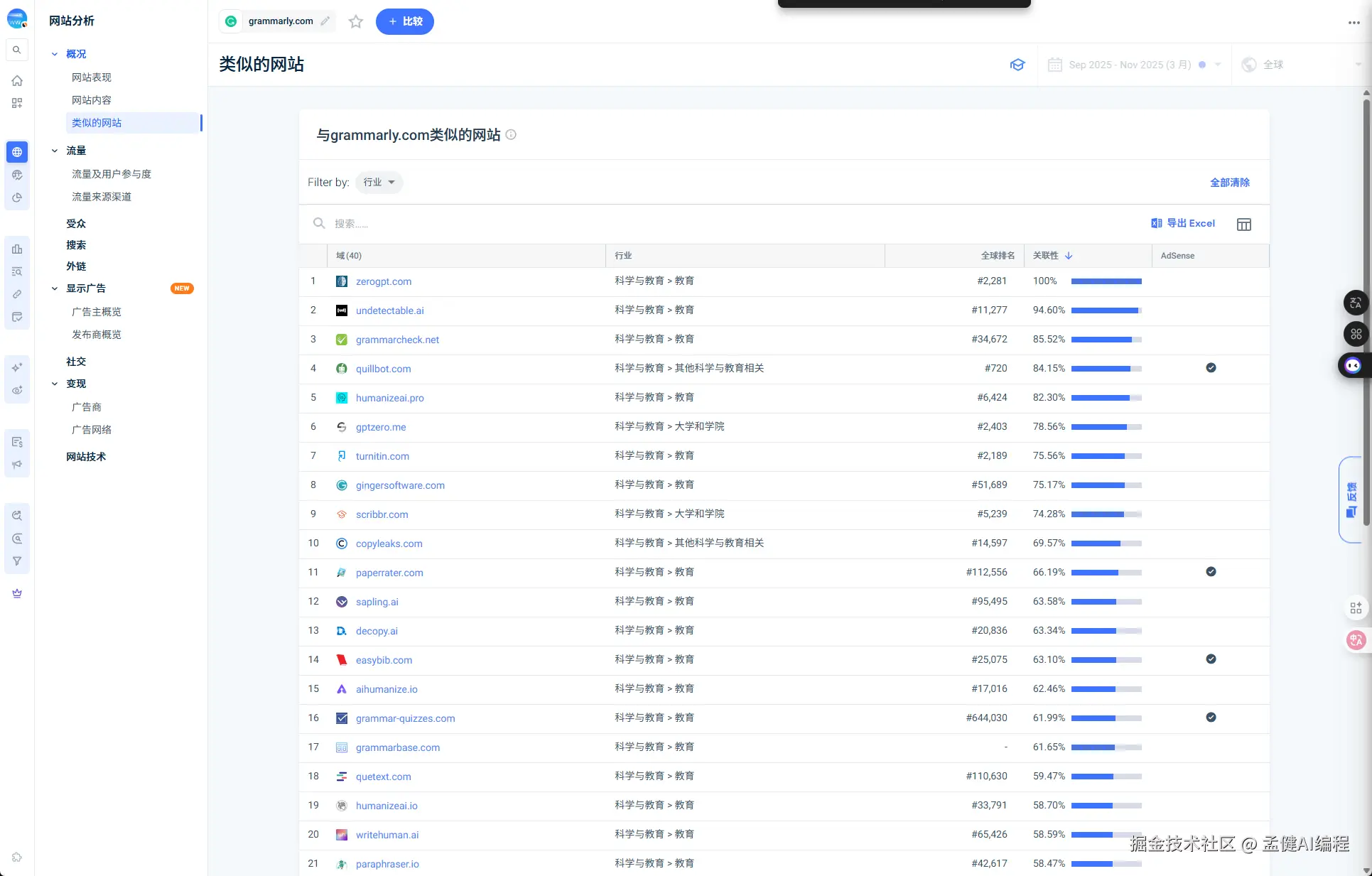This screenshot has width=1372, height=876.
Task: Click the pencil edit icon beside grammarly.com
Action: (325, 21)
